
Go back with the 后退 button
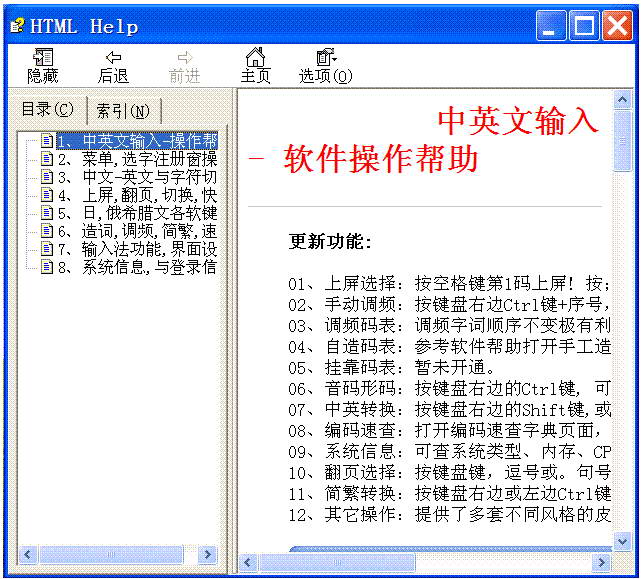click(113, 65)
